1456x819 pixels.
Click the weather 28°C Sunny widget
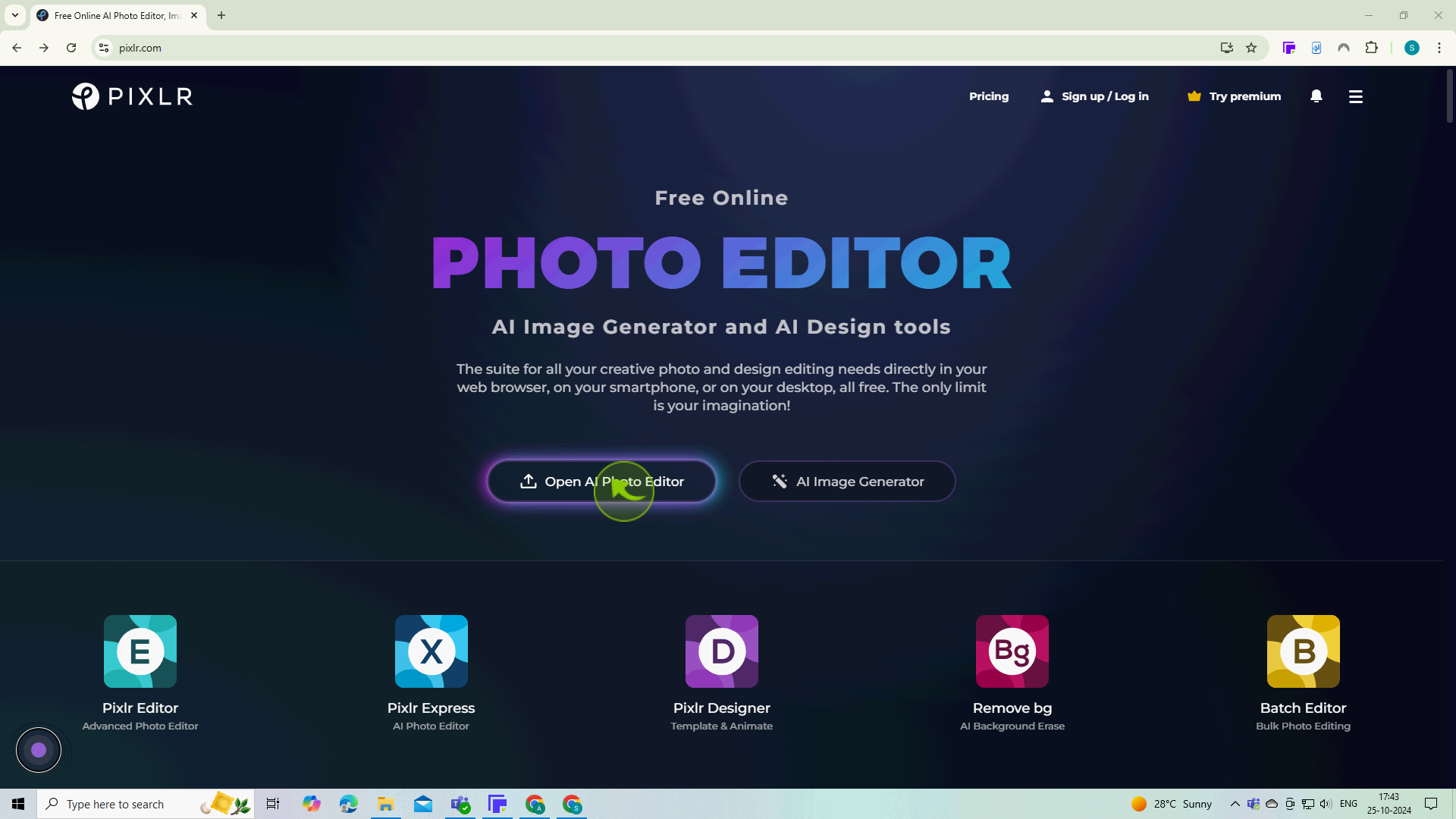tap(1172, 804)
